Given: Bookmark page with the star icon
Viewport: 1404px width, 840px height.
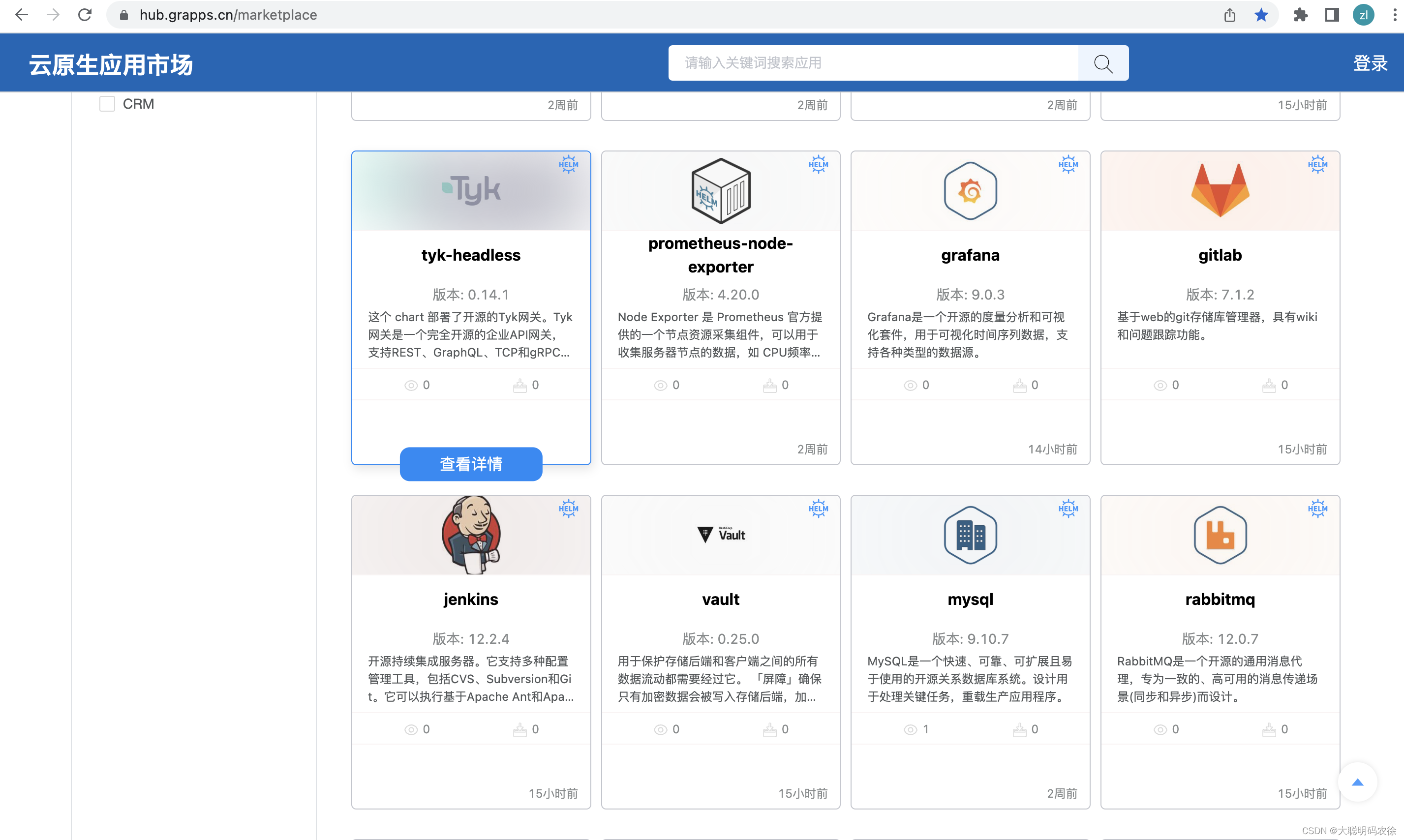Looking at the screenshot, I should (1261, 15).
